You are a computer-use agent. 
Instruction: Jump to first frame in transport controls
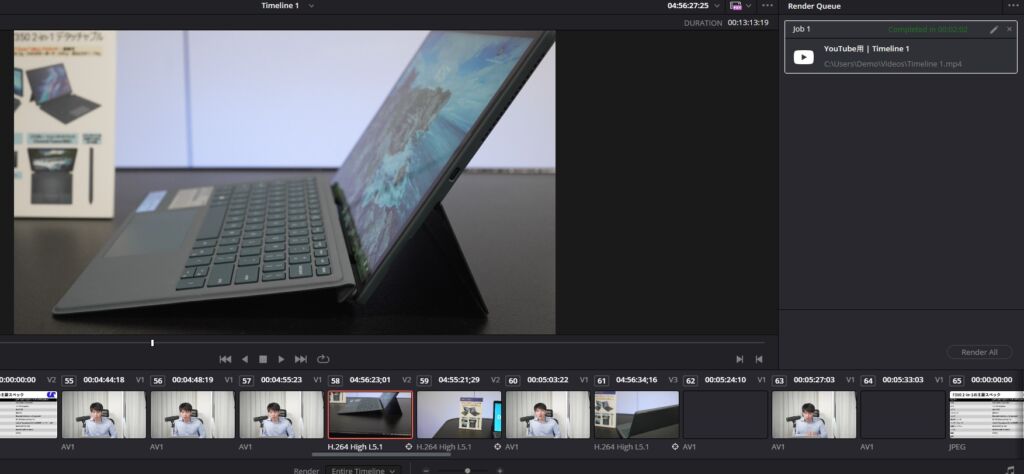click(225, 359)
